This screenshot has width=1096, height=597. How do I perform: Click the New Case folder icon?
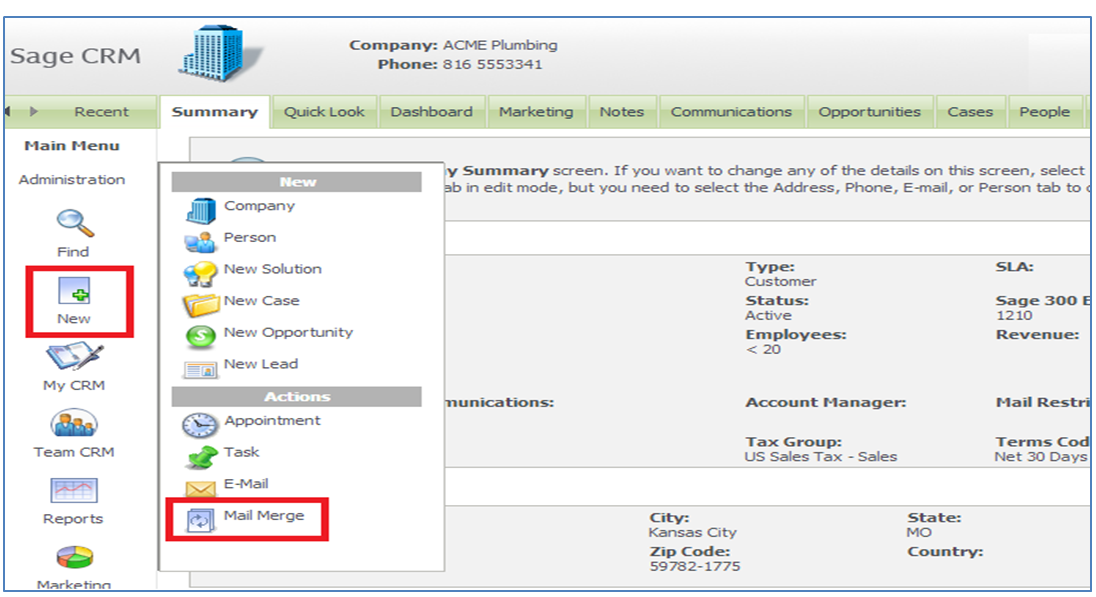click(x=201, y=305)
